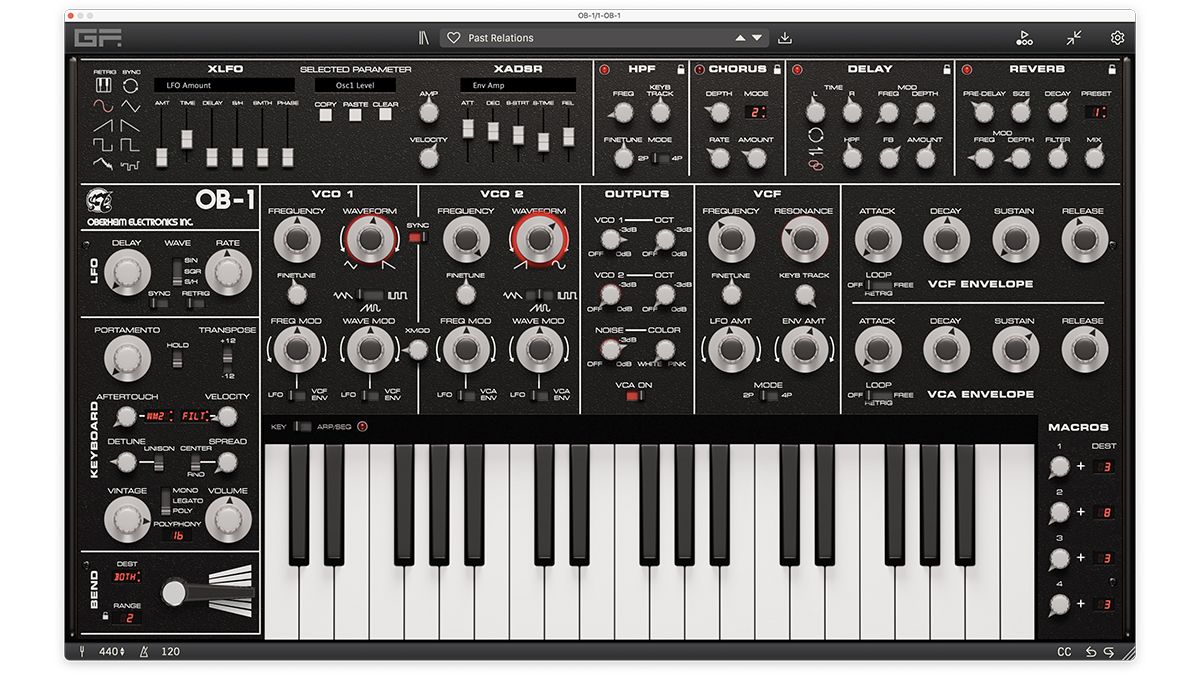The height and width of the screenshot is (675, 1200).
Task: Click the lock icon on the REVERB panel
Action: click(1110, 69)
